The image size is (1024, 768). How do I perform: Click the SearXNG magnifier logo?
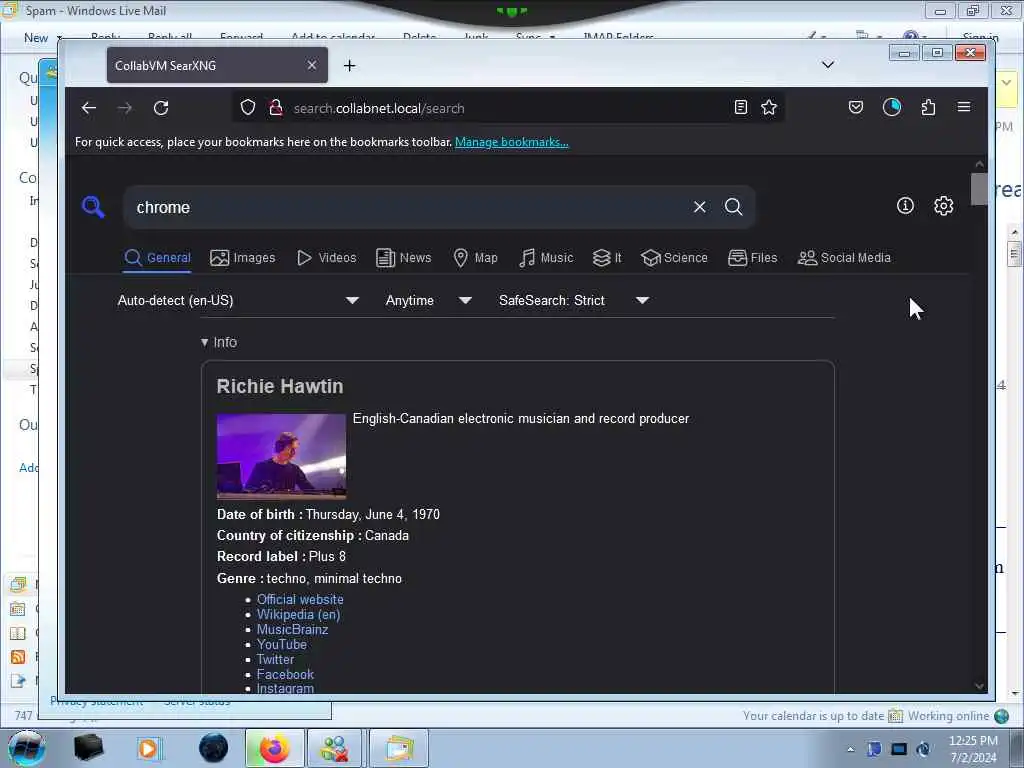click(93, 207)
